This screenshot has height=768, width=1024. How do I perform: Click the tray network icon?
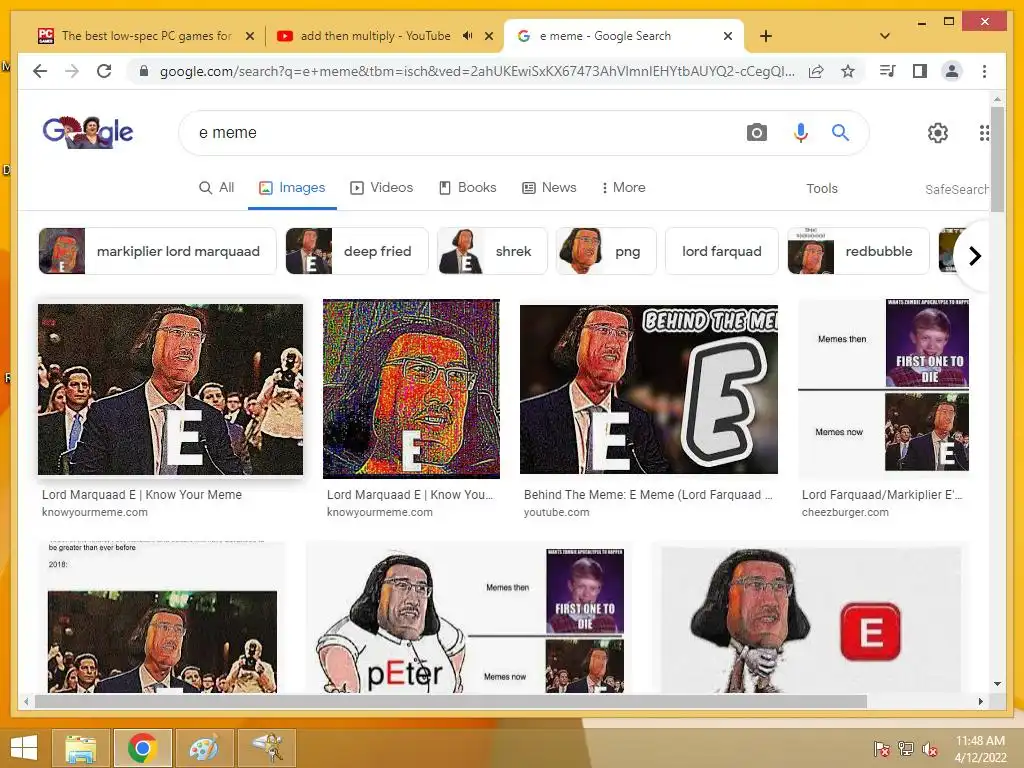click(905, 748)
